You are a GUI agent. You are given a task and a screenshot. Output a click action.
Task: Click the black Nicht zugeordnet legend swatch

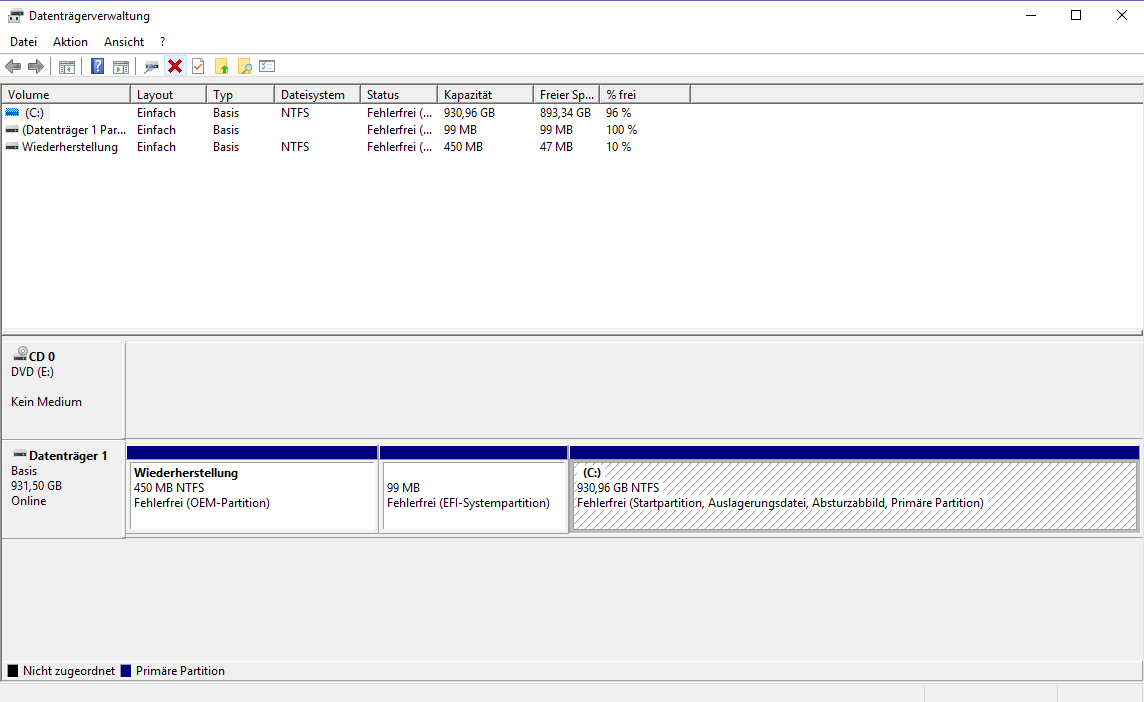pos(12,671)
